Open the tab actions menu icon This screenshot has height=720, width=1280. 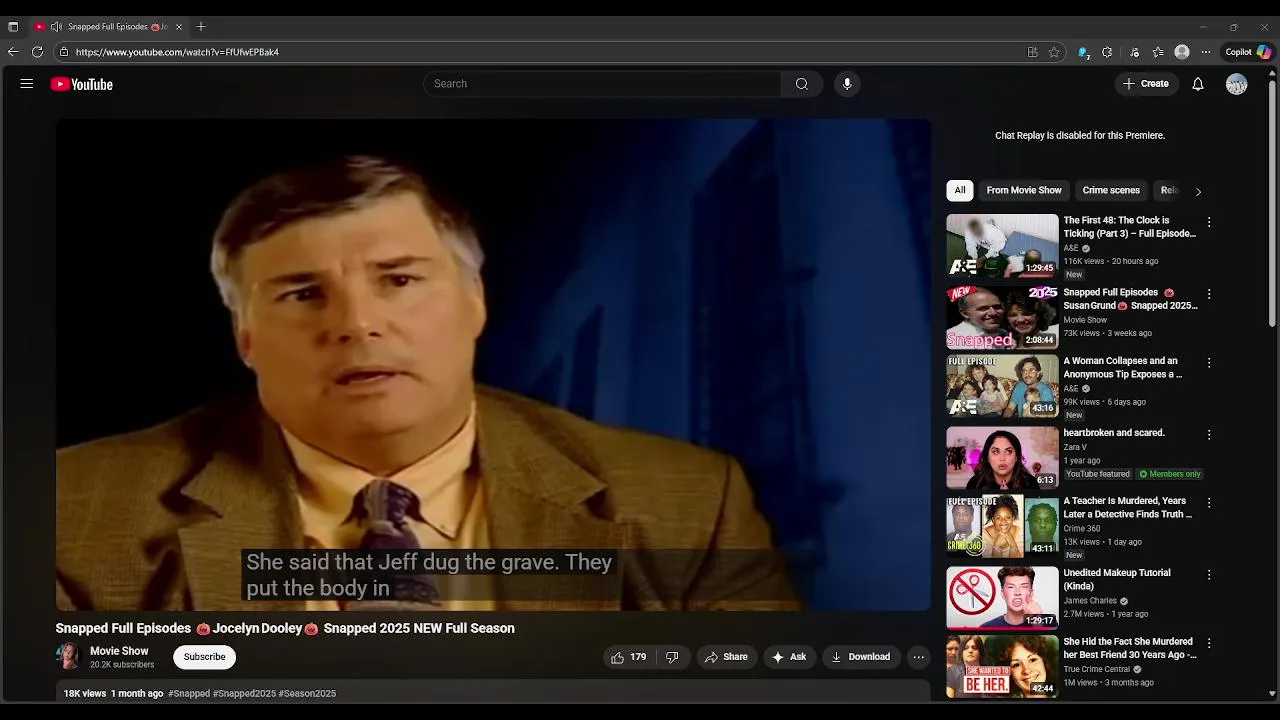point(13,27)
